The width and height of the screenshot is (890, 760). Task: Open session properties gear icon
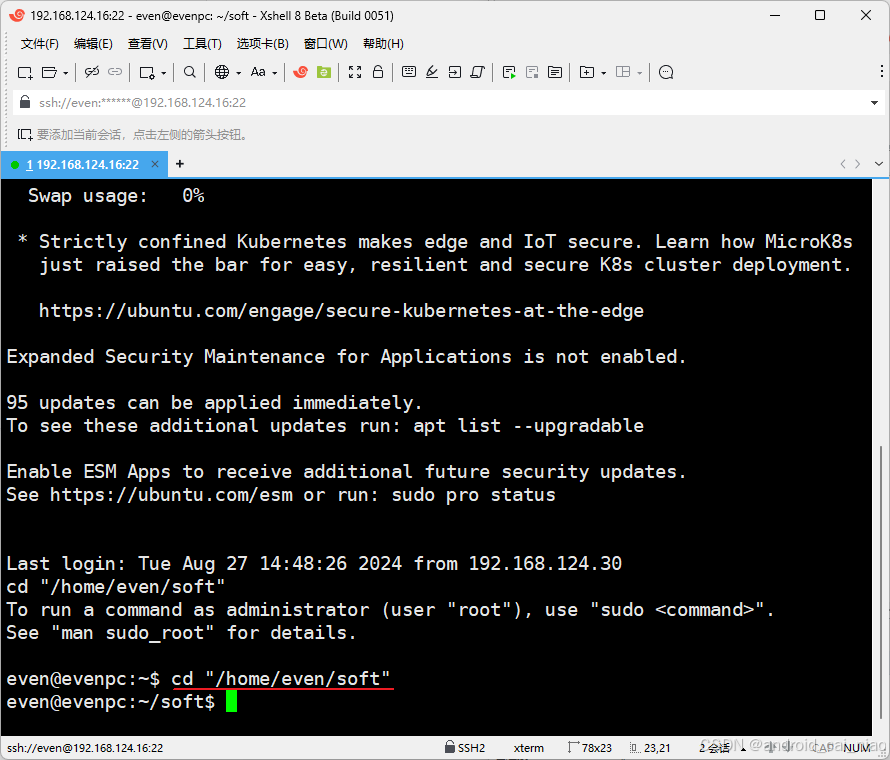147,72
